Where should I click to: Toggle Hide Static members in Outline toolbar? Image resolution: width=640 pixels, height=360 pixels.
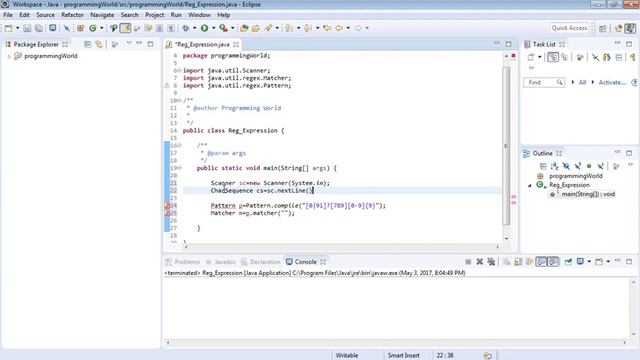tap(578, 166)
